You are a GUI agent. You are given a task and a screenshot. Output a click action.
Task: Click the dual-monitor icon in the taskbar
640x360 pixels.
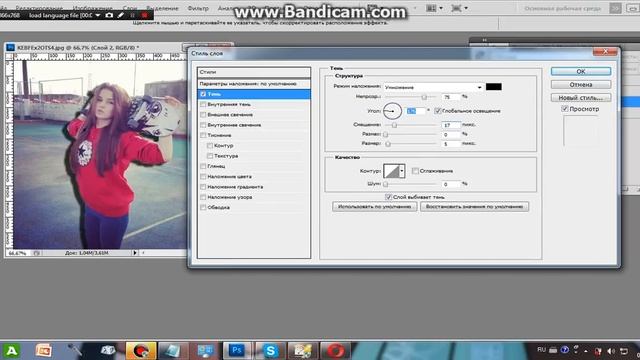(205, 350)
